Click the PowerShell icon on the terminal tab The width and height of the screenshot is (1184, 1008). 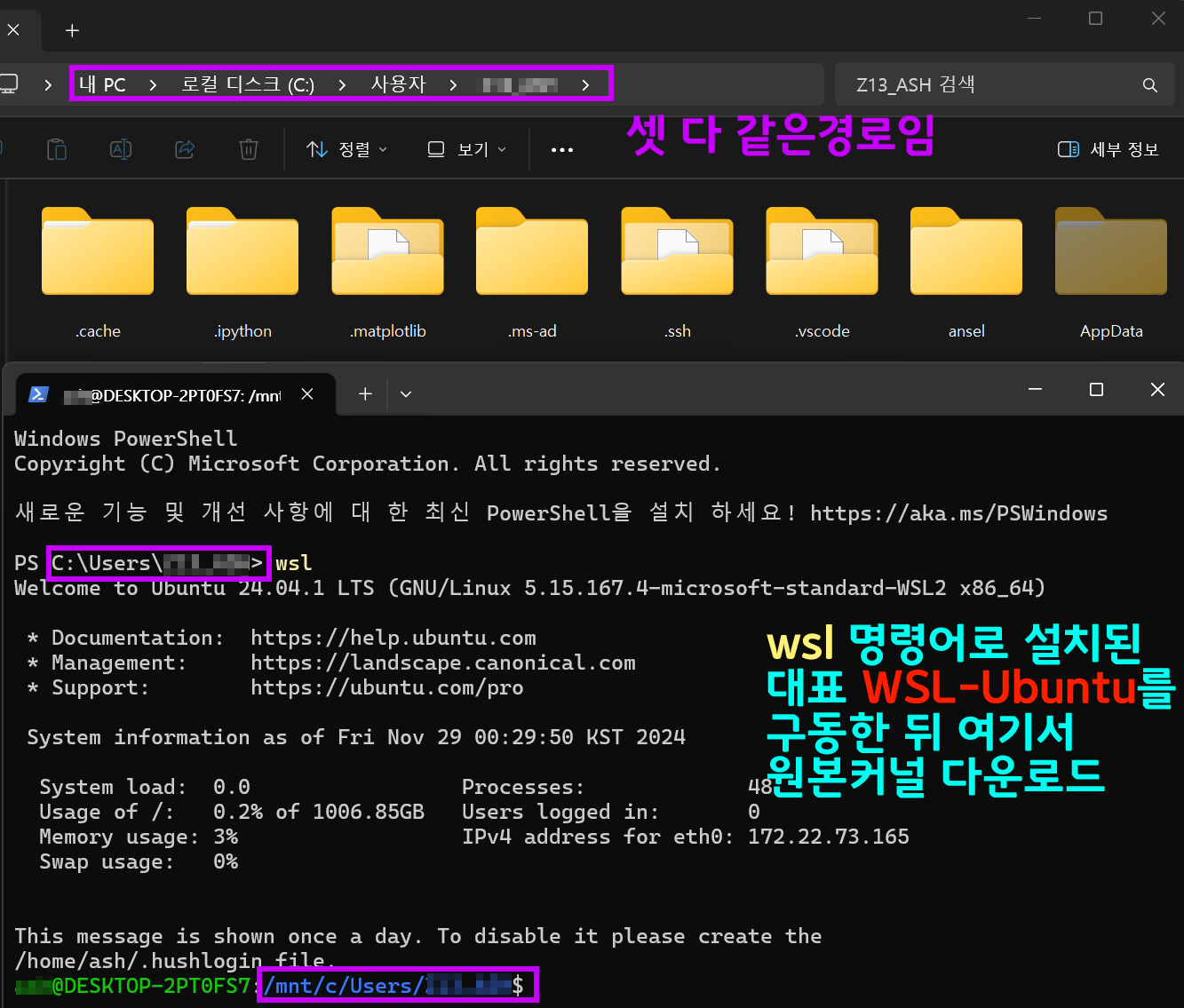pos(38,394)
